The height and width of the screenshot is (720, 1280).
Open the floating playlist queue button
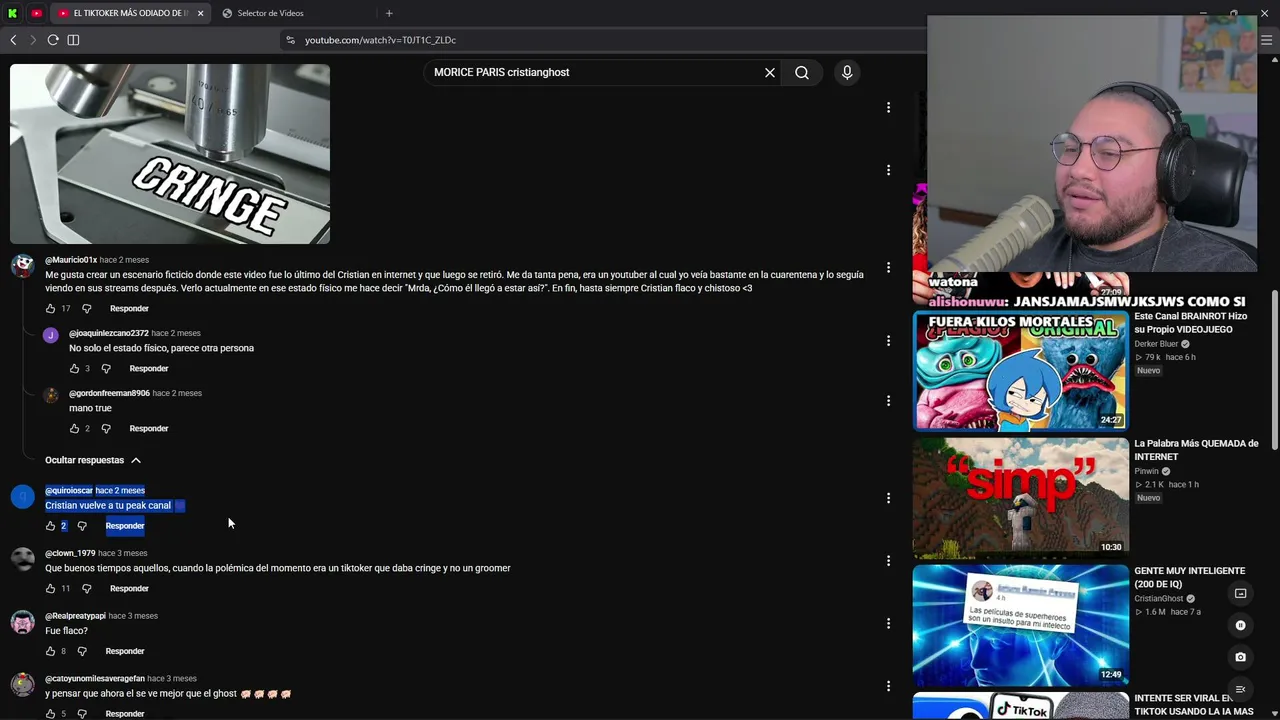[1240, 689]
